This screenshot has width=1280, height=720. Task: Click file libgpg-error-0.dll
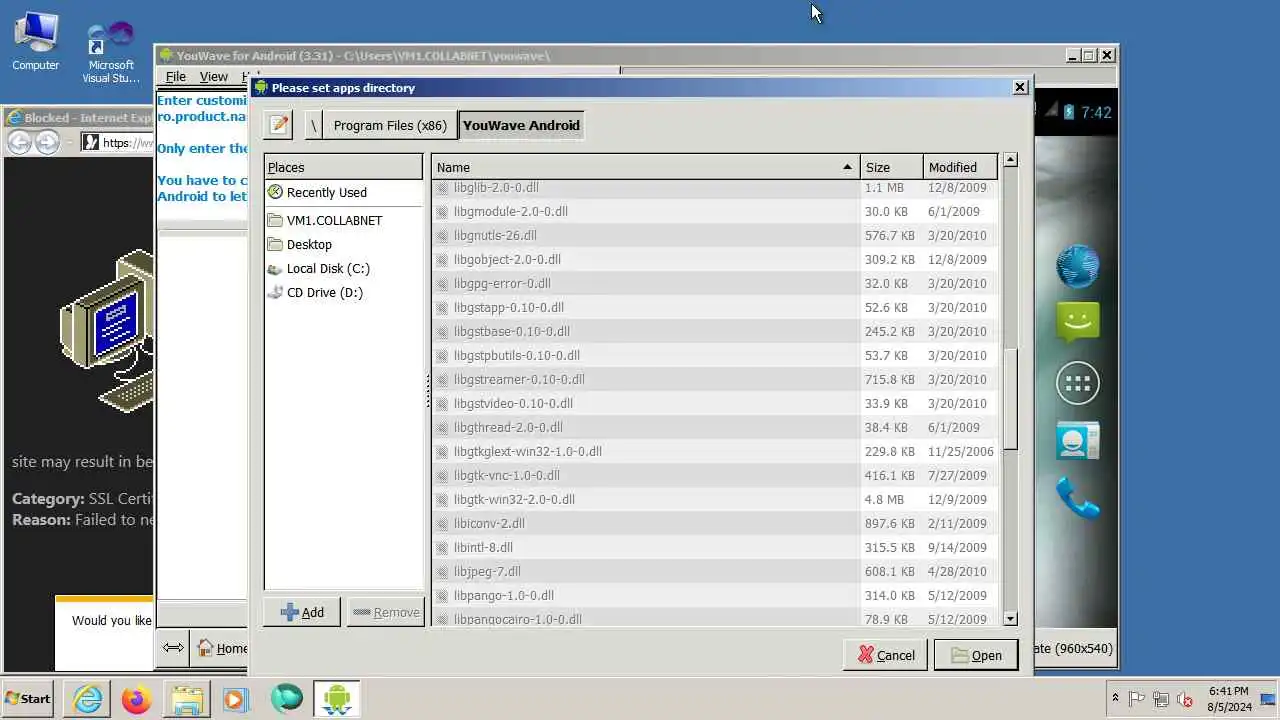[502, 283]
